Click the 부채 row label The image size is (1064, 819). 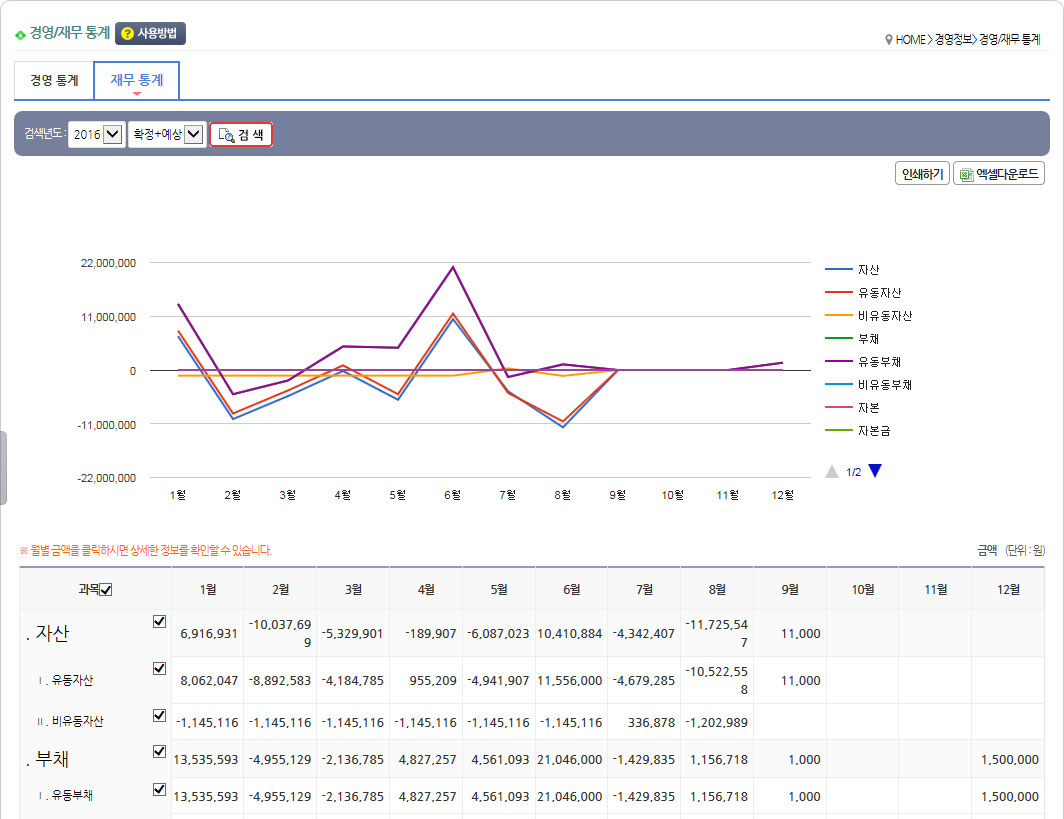[52, 759]
